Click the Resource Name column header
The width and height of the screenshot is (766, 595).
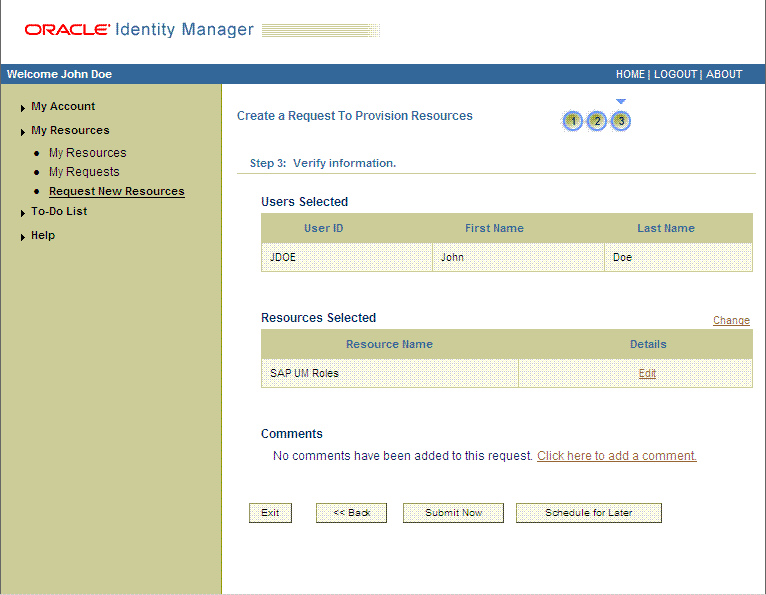click(x=389, y=344)
